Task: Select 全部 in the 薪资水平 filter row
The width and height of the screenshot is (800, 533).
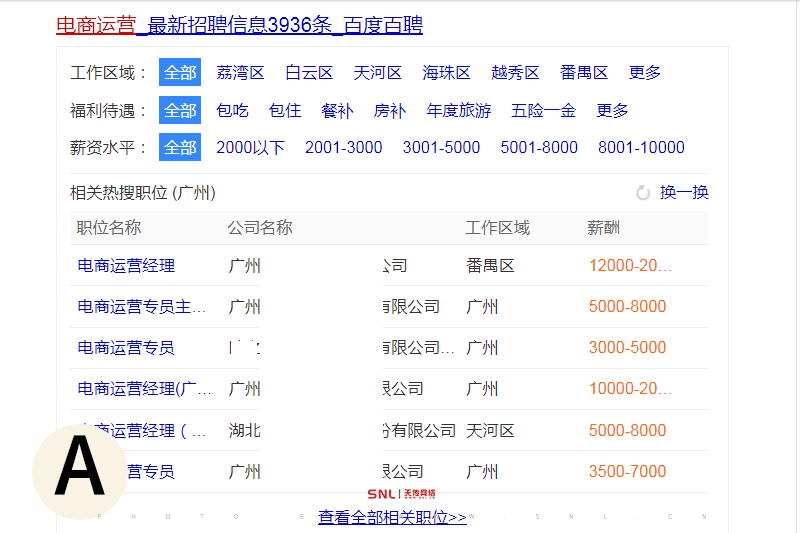Action: pyautogui.click(x=180, y=147)
